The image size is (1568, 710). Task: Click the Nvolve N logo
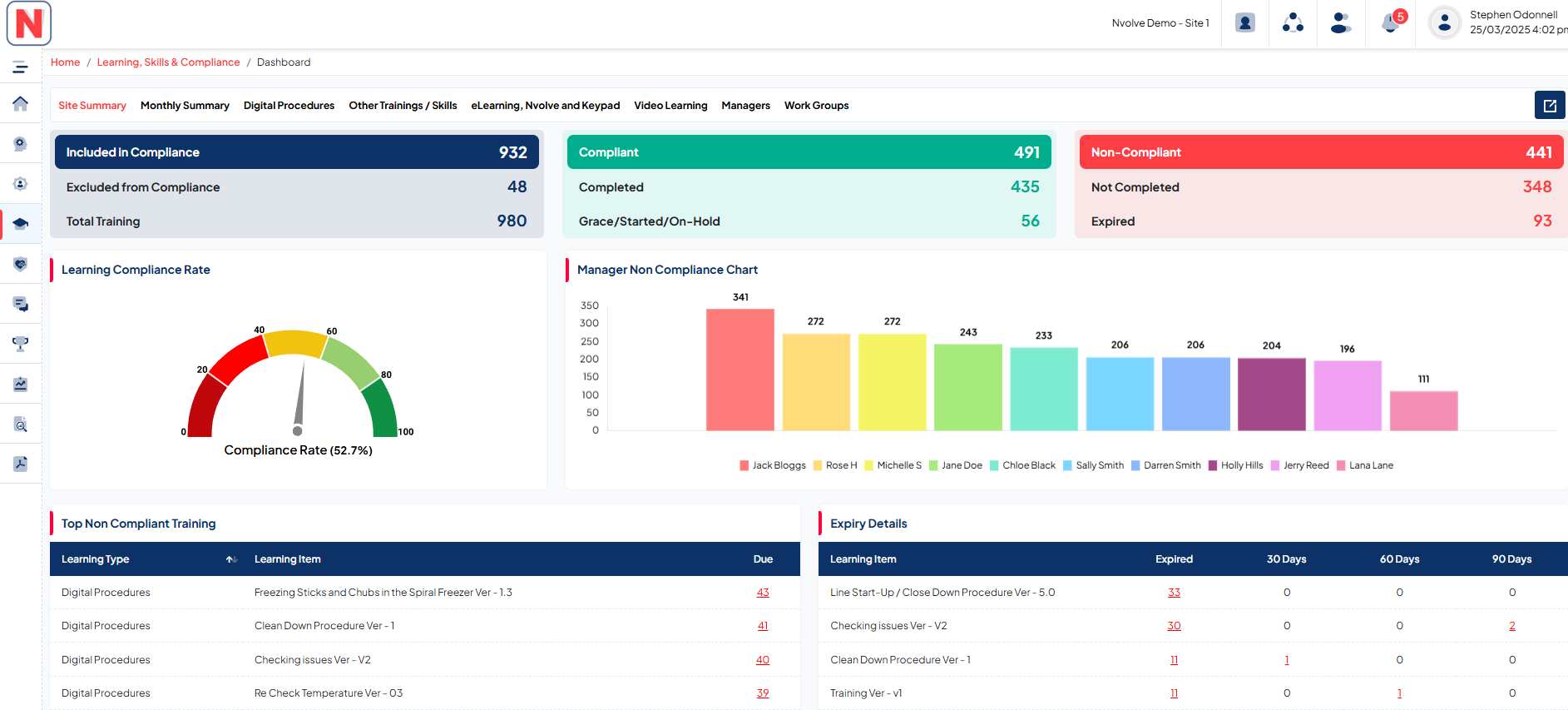[x=29, y=23]
